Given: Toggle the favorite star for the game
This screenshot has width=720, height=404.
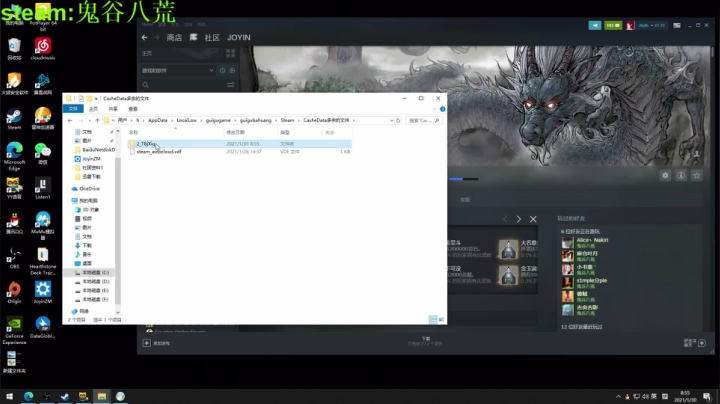Looking at the screenshot, I should 697,175.
